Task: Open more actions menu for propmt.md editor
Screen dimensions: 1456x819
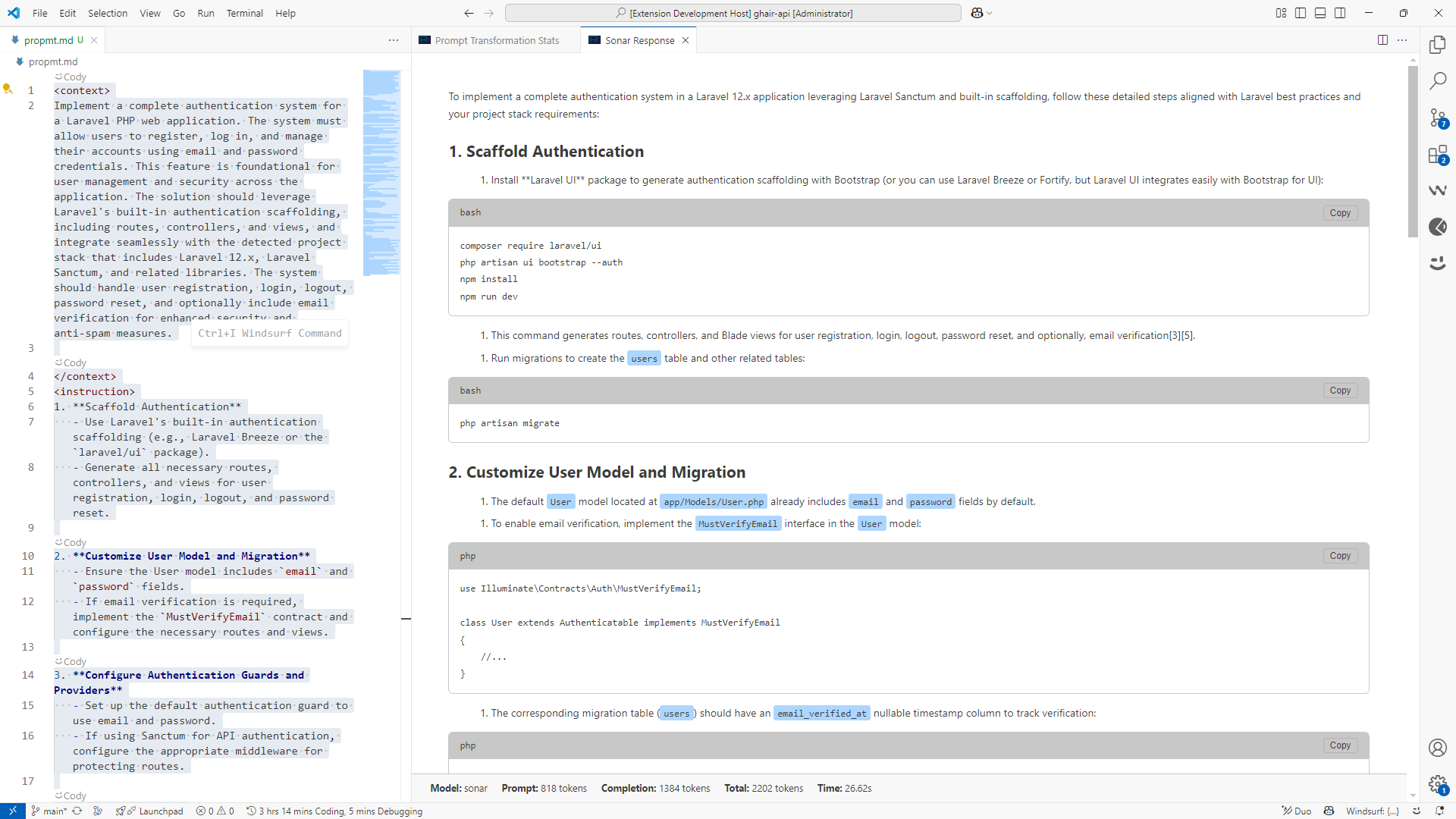Action: point(394,40)
